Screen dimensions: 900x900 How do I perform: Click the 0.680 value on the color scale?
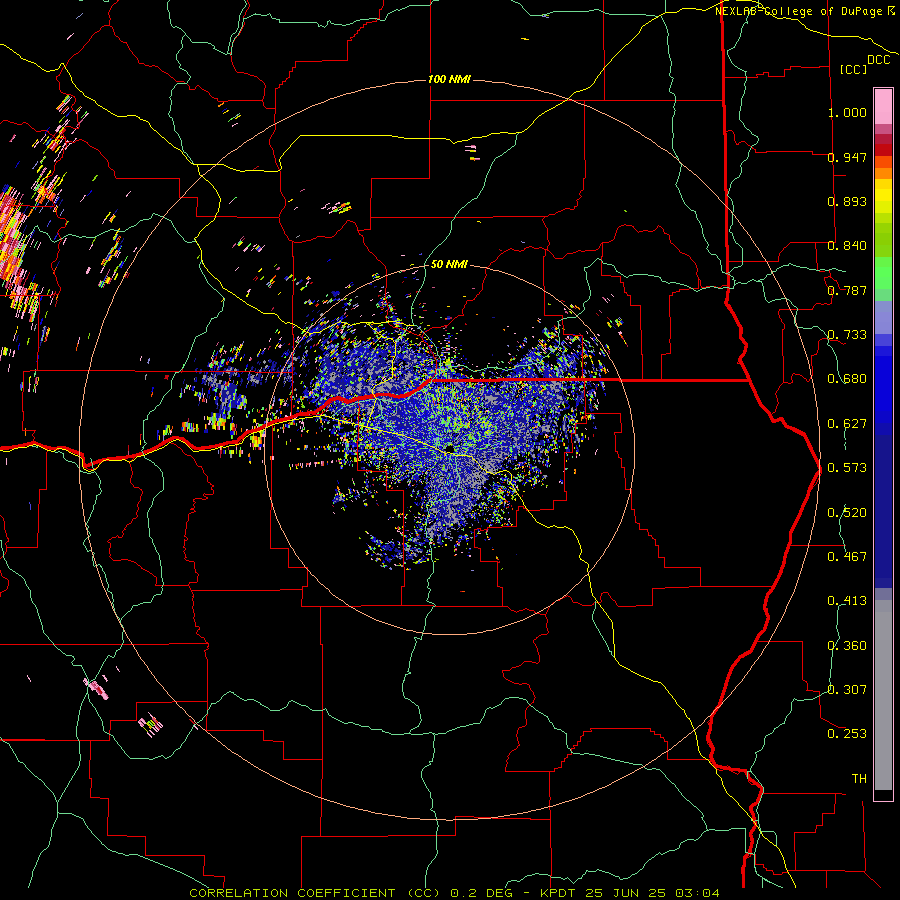(x=847, y=379)
